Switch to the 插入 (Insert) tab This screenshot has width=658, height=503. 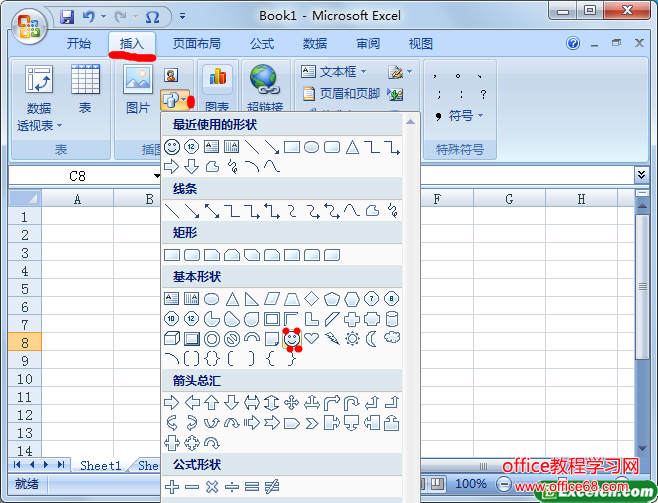point(132,44)
